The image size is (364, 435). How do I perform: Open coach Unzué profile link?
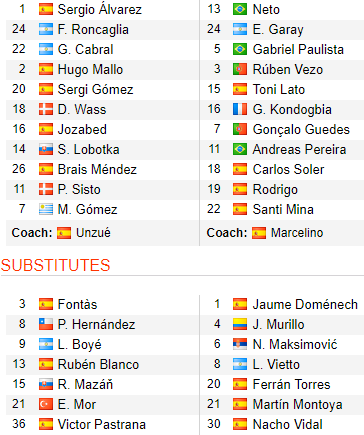click(93, 233)
